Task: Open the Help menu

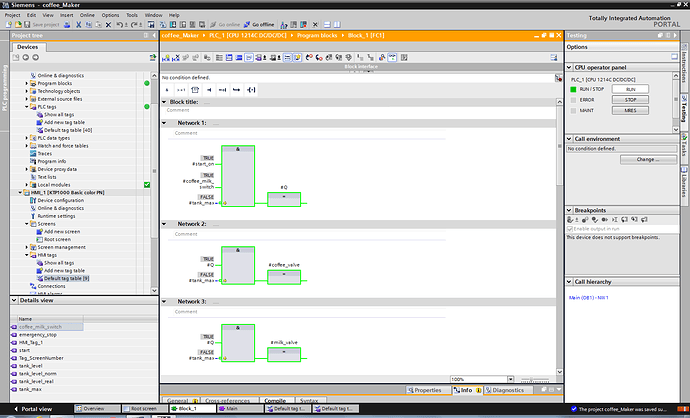Action: tap(174, 15)
